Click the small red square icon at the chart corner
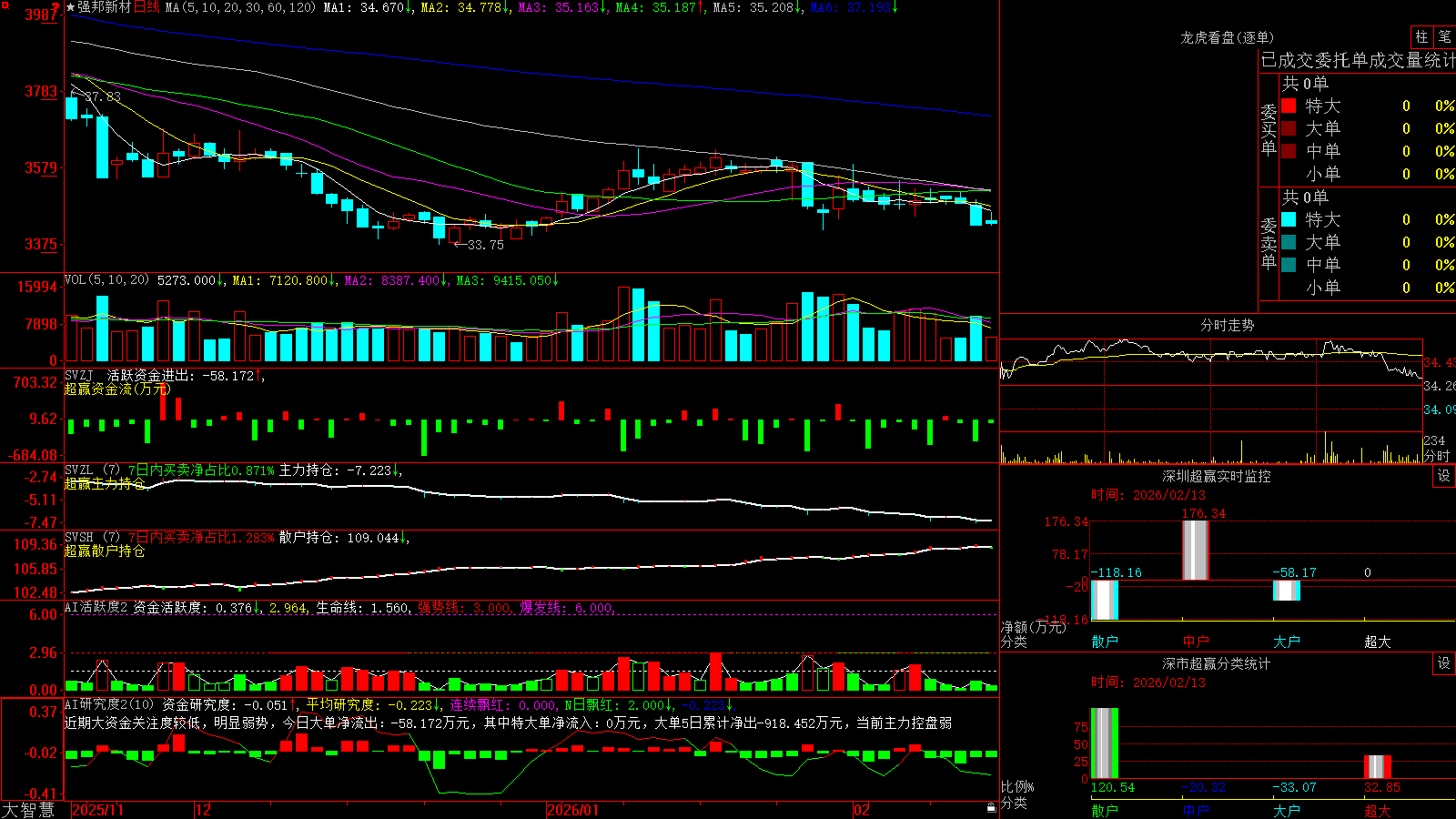The image size is (1456, 819). pyautogui.click(x=4, y=4)
